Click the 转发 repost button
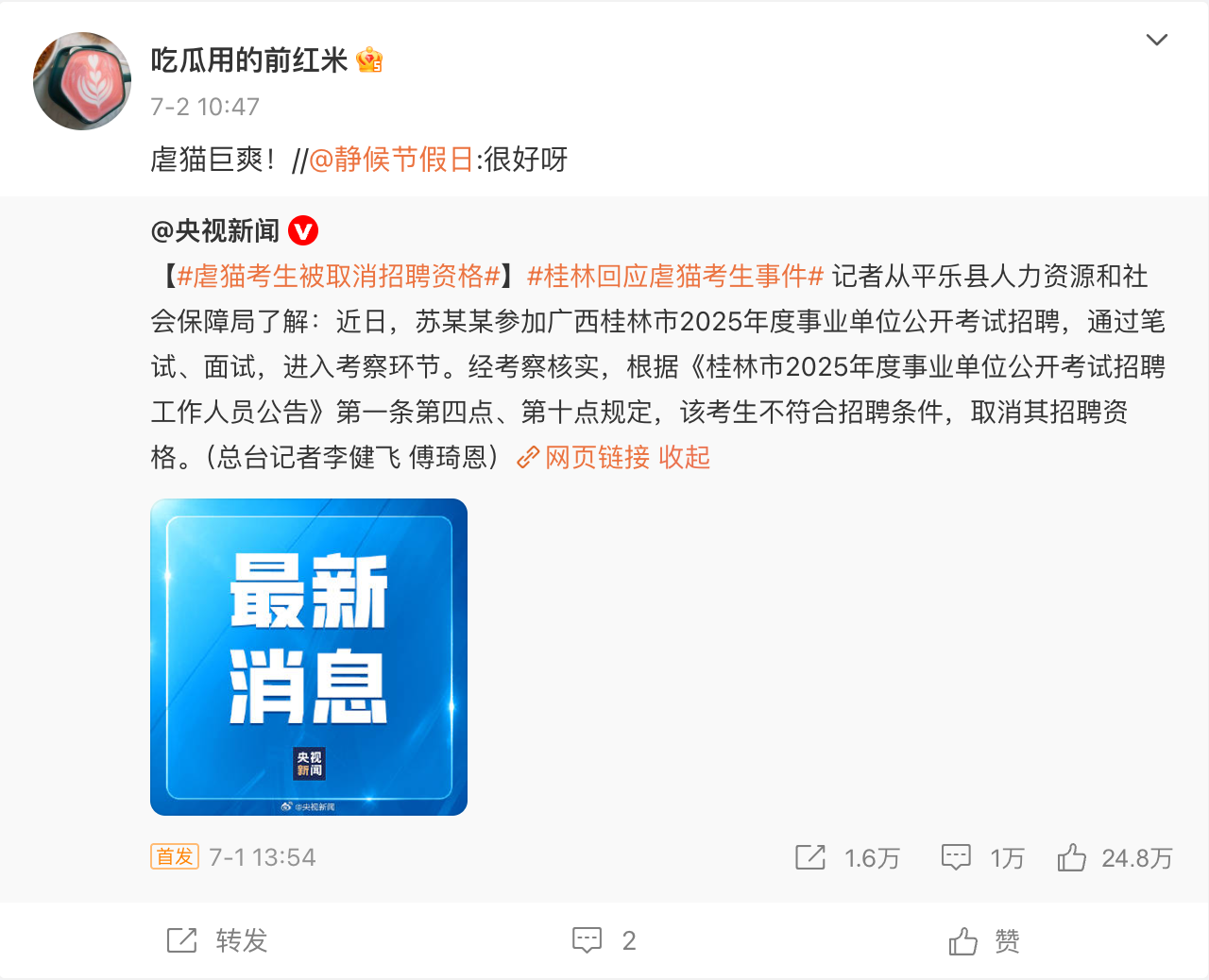The width and height of the screenshot is (1209, 980). pos(218,940)
